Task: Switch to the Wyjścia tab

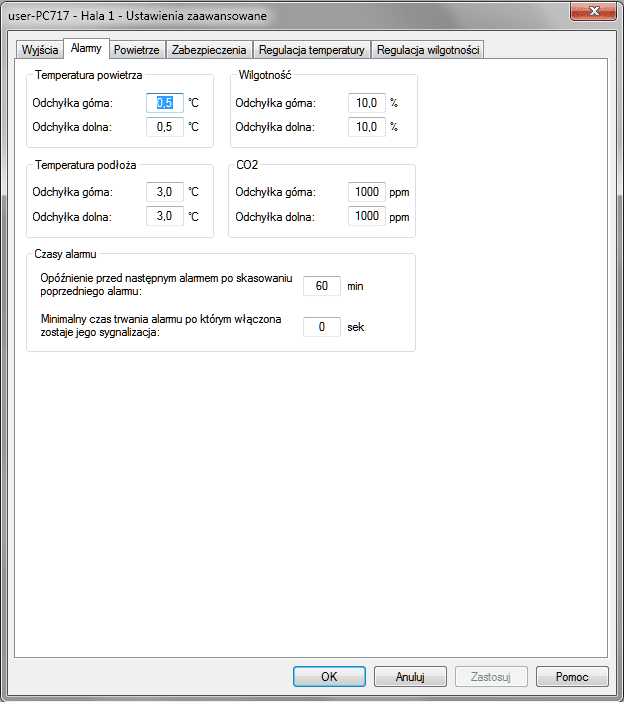Action: [x=40, y=50]
